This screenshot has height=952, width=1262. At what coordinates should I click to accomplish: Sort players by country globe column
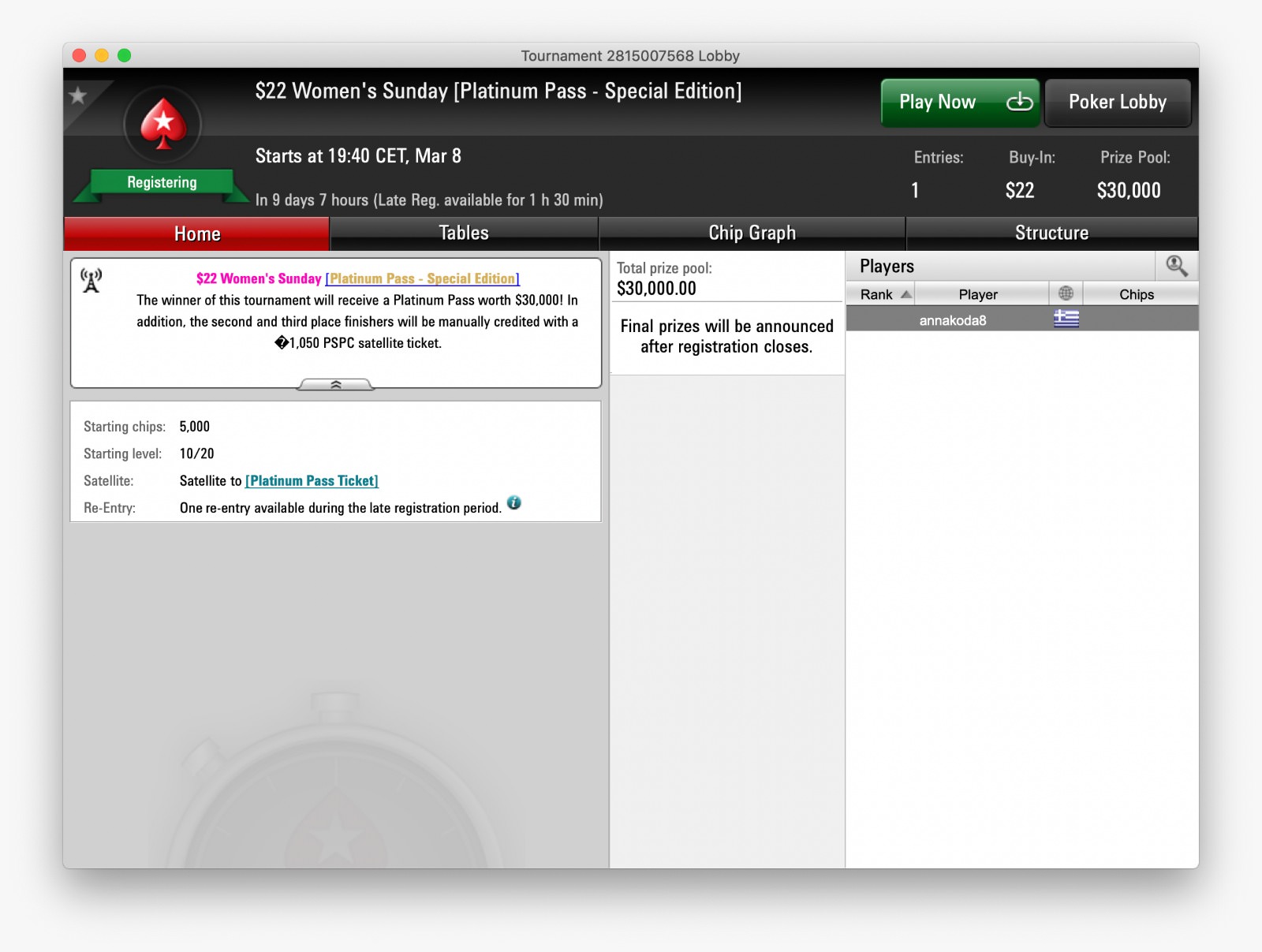1066,293
